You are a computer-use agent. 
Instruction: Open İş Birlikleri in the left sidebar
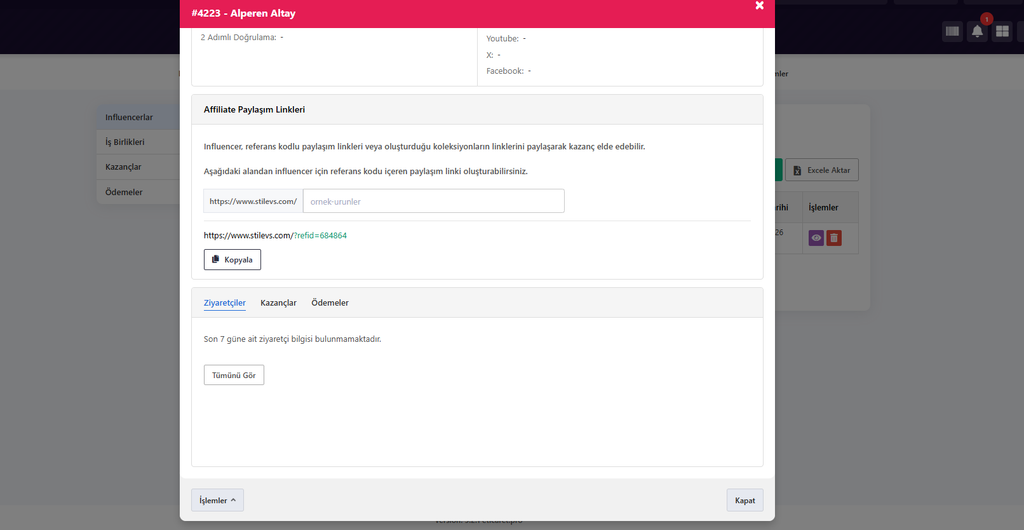pyautogui.click(x=138, y=142)
